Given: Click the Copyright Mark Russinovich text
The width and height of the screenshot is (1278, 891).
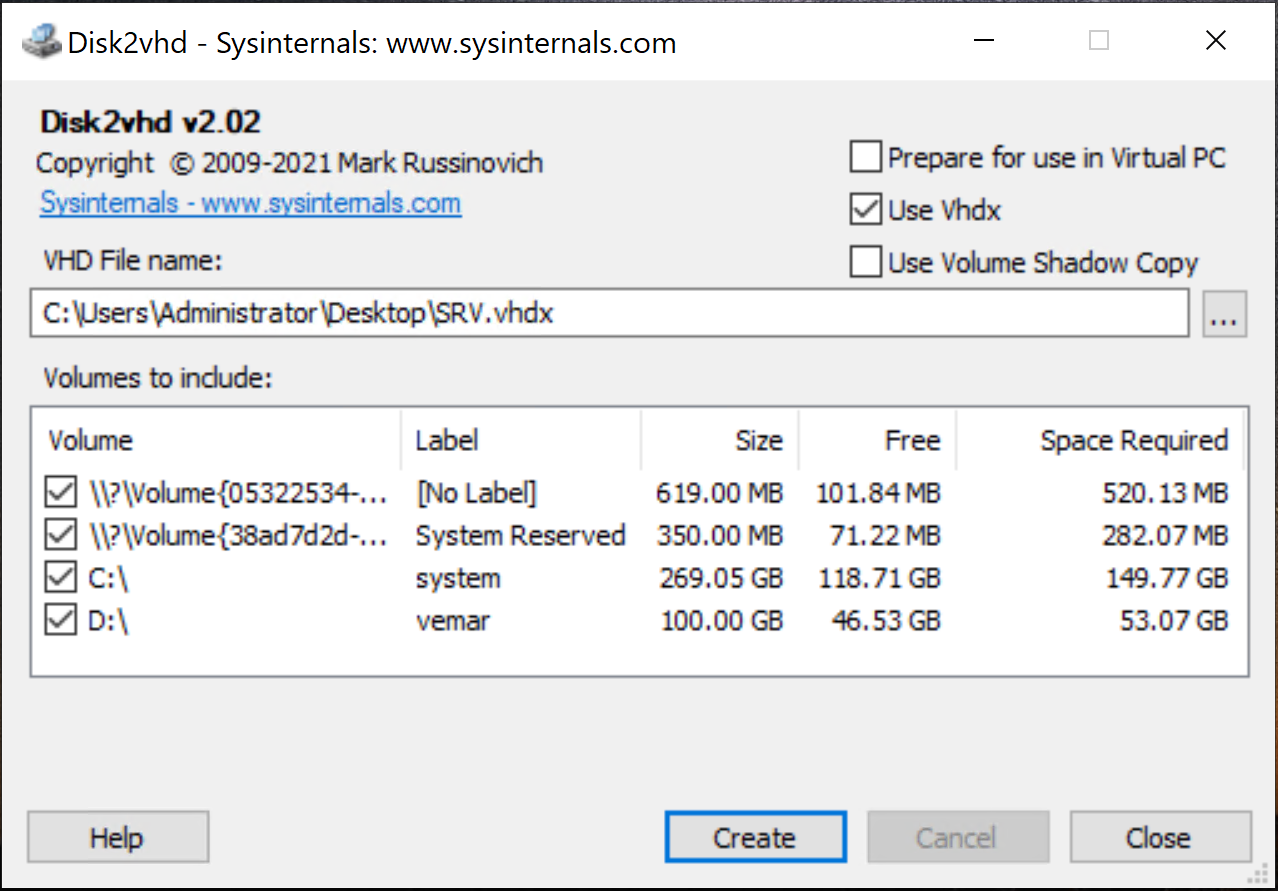Looking at the screenshot, I should tap(290, 163).
